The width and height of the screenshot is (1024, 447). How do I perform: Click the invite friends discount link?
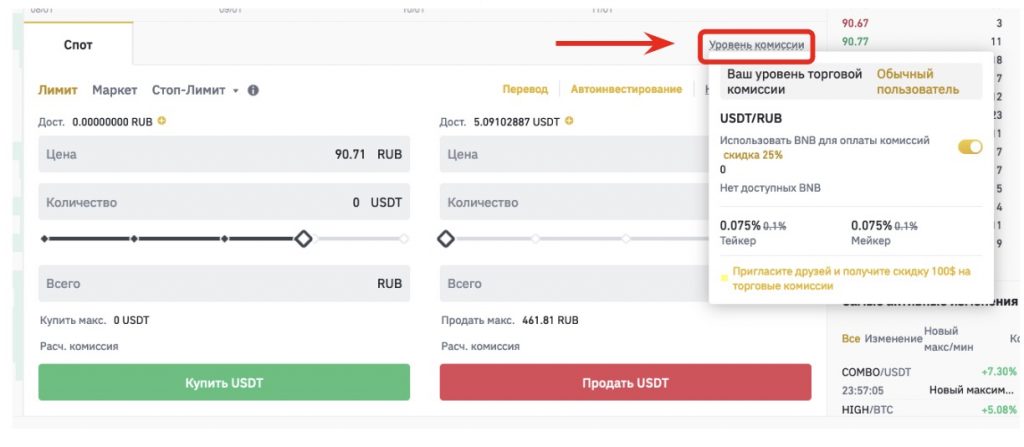tap(851, 278)
